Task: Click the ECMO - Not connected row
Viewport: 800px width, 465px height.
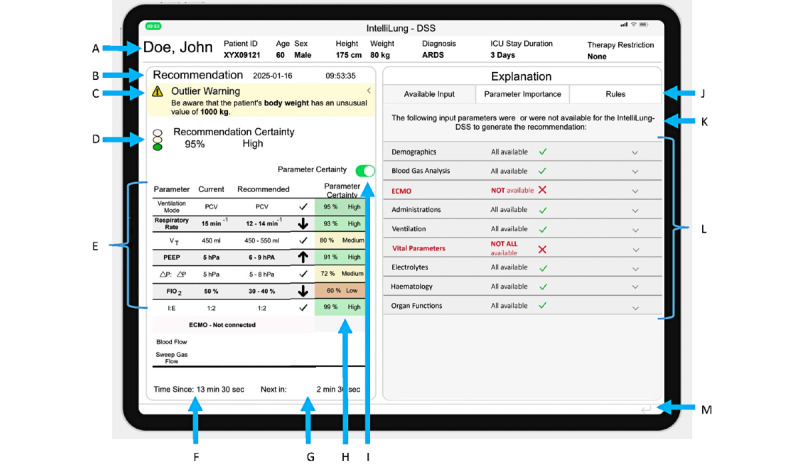Action: tap(222, 325)
